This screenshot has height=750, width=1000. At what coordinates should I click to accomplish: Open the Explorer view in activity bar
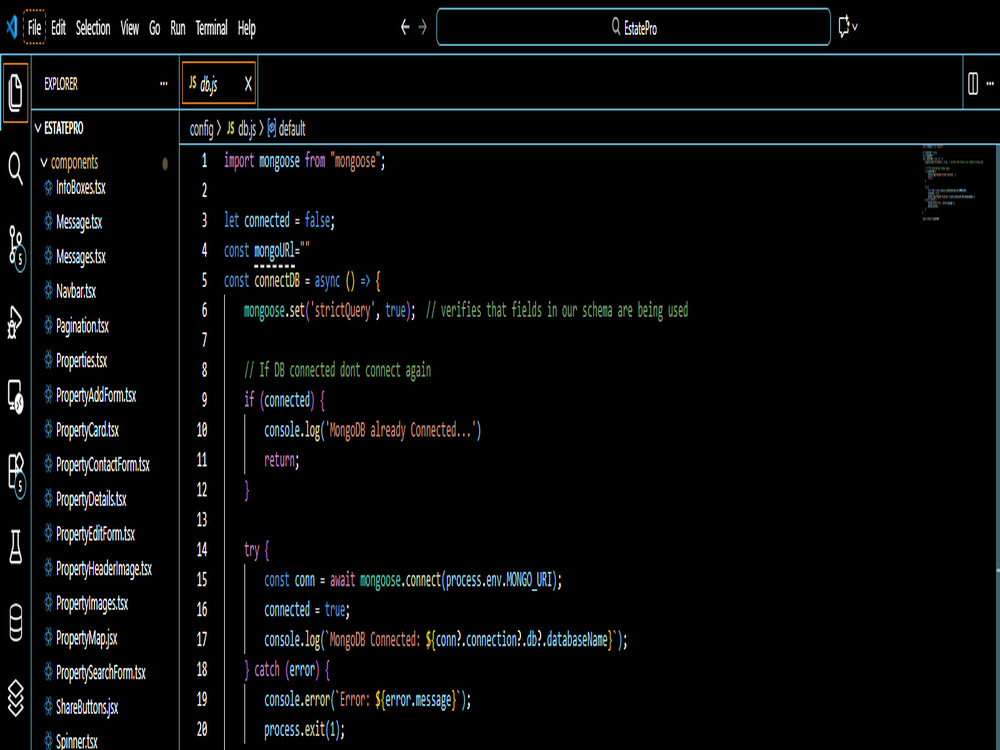click(15, 93)
